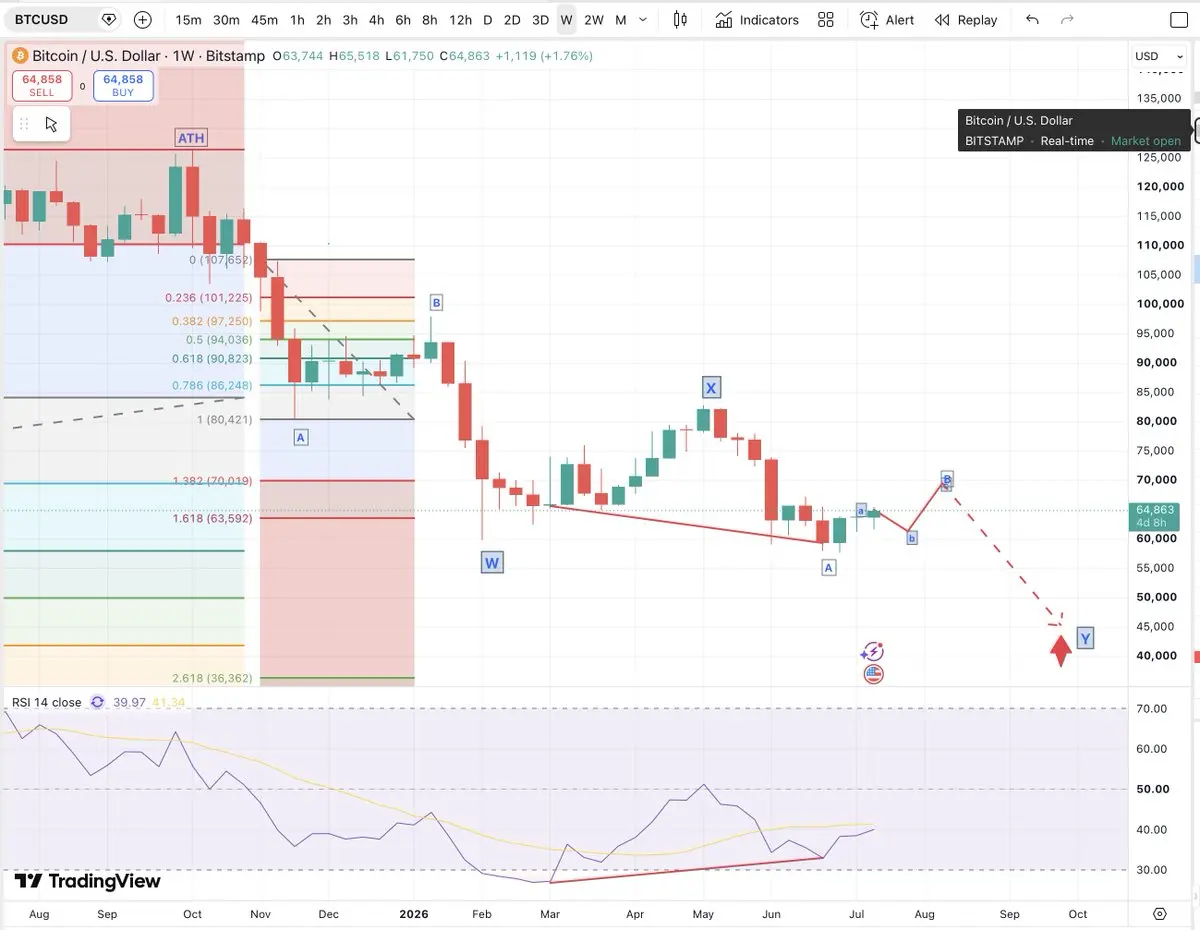Pick the D daily interval
Image resolution: width=1200 pixels, height=930 pixels.
487,20
